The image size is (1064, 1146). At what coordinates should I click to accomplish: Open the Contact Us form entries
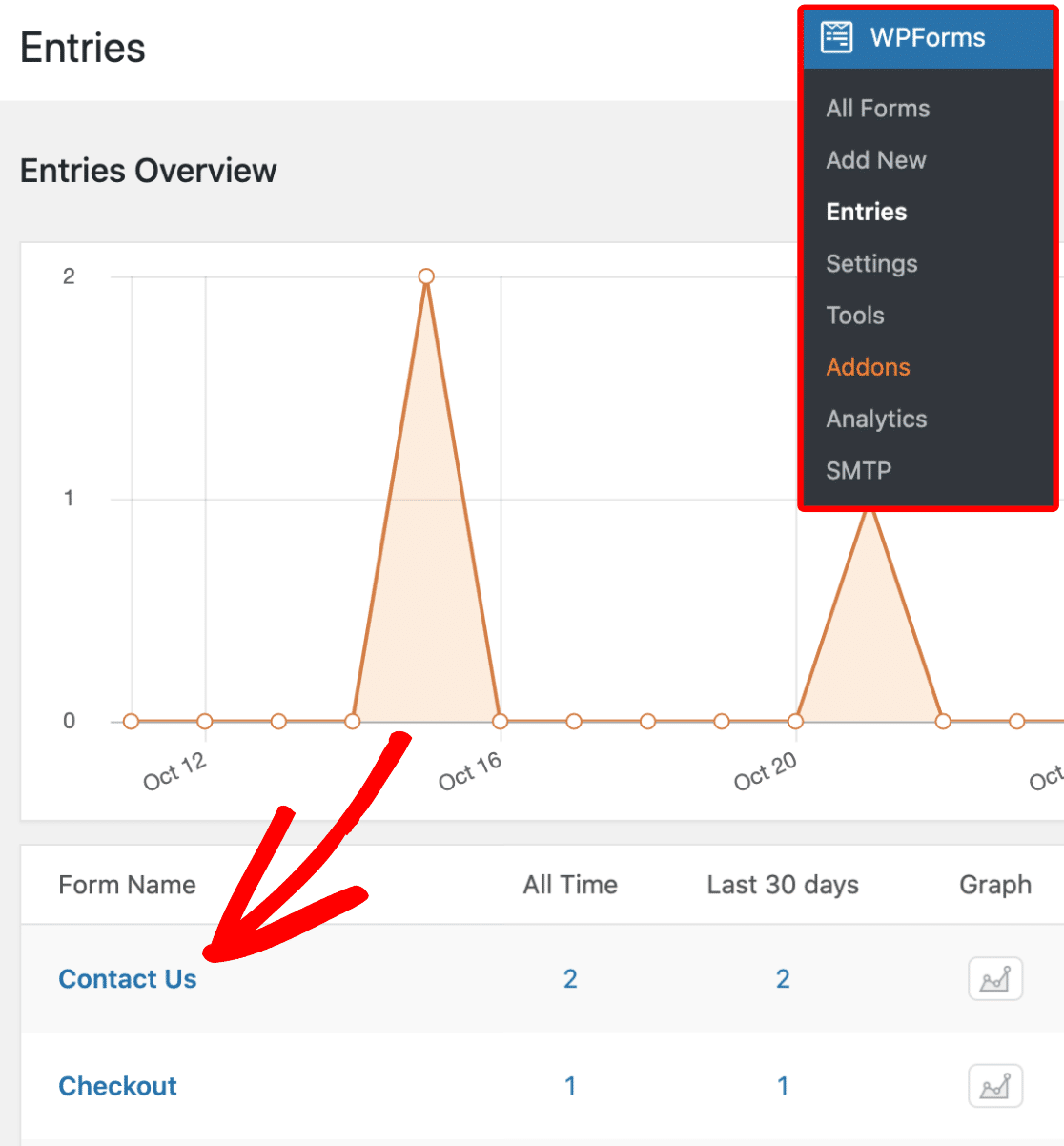[x=128, y=979]
